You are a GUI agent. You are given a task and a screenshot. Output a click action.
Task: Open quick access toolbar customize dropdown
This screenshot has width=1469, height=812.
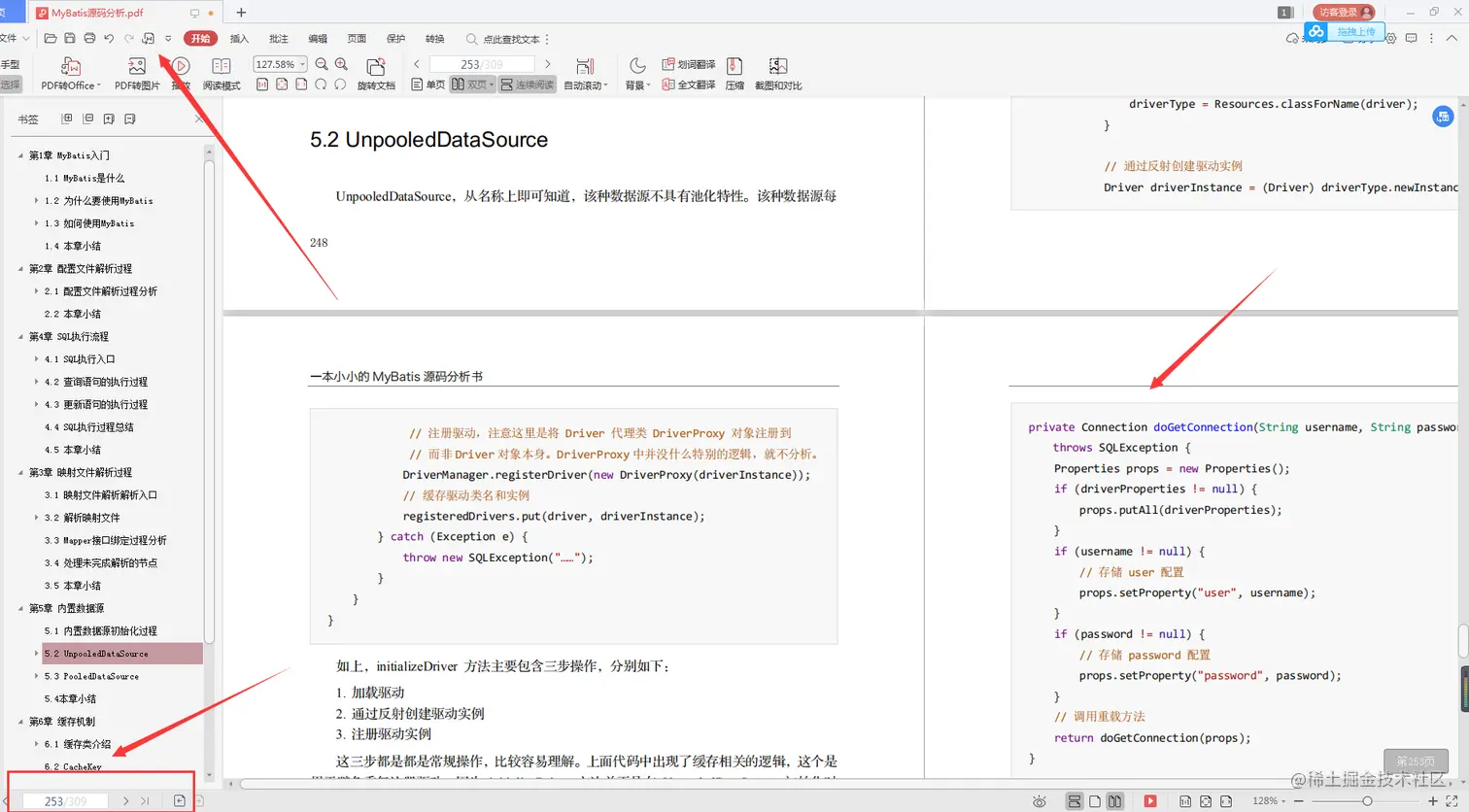[x=168, y=39]
